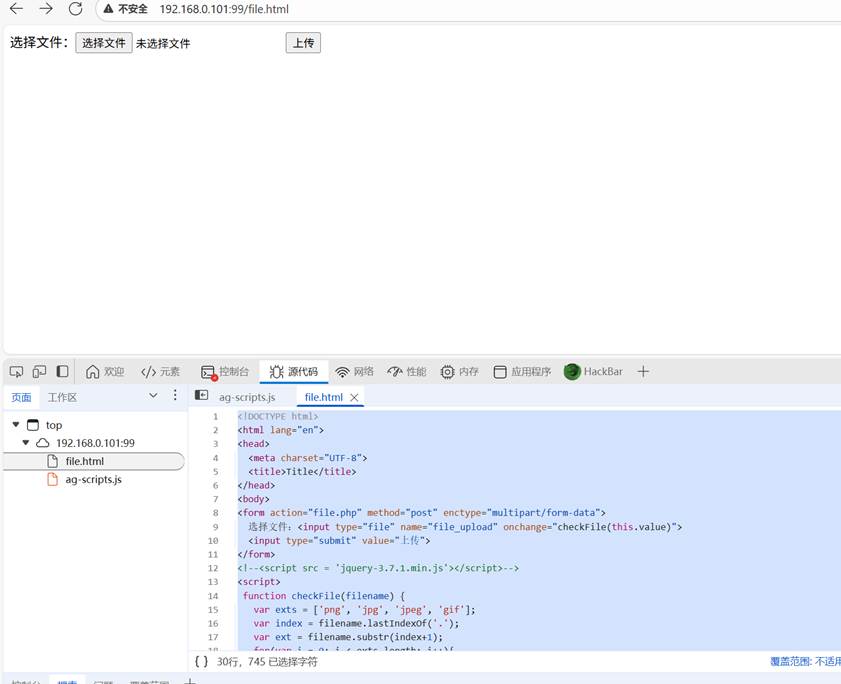Click the form action="file.php" code line
This screenshot has width=841, height=684.
pos(422,513)
